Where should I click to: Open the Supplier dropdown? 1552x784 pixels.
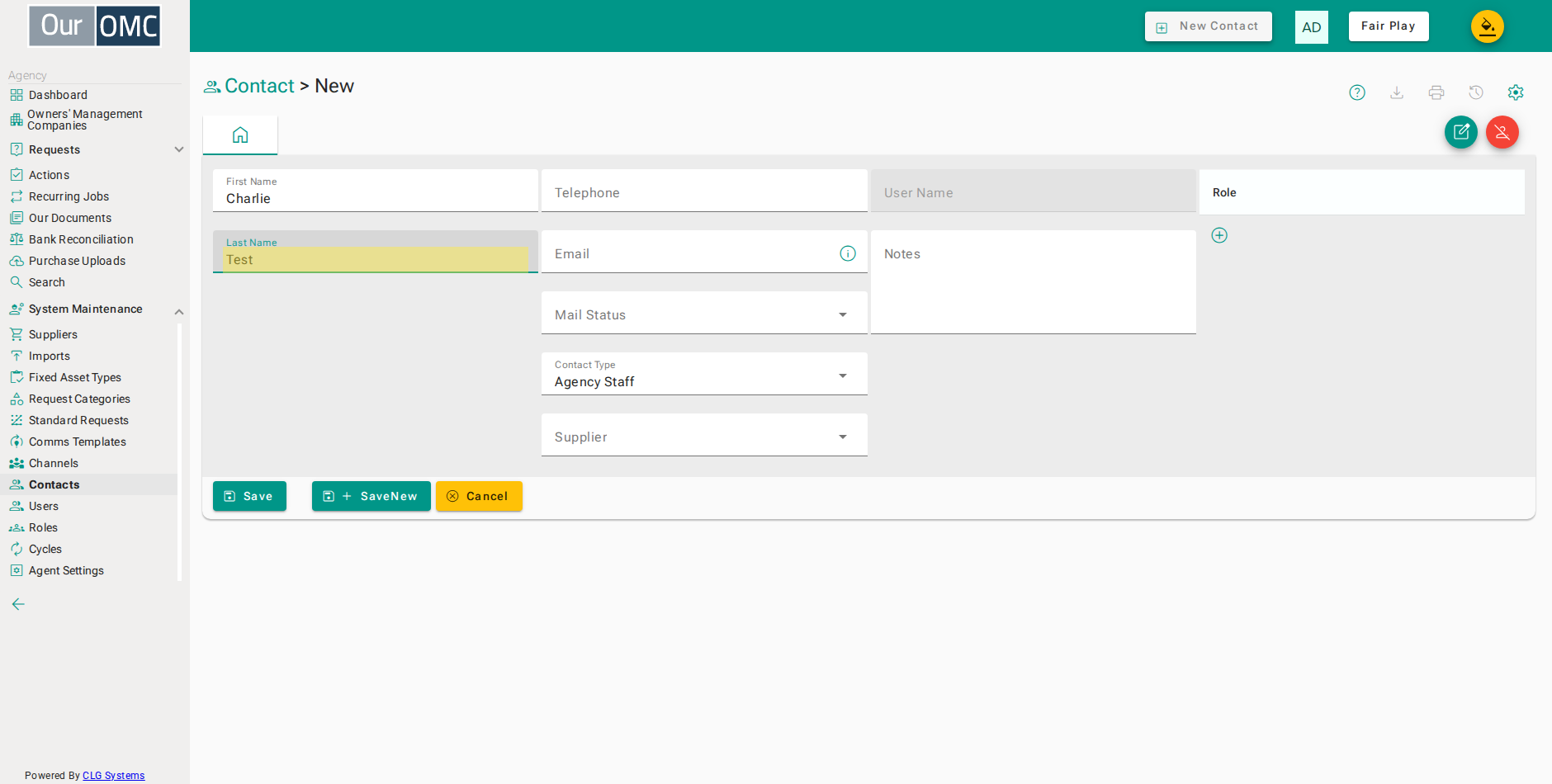[x=704, y=435]
